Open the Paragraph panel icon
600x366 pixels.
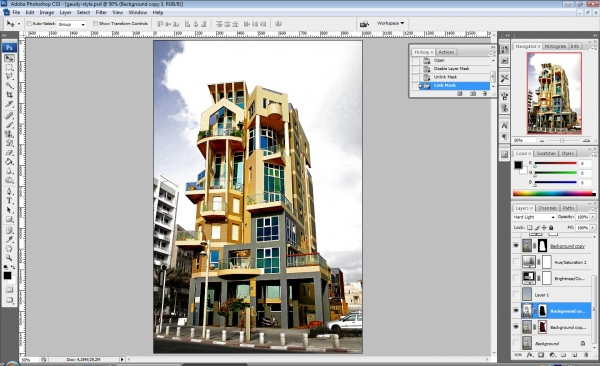click(x=504, y=137)
